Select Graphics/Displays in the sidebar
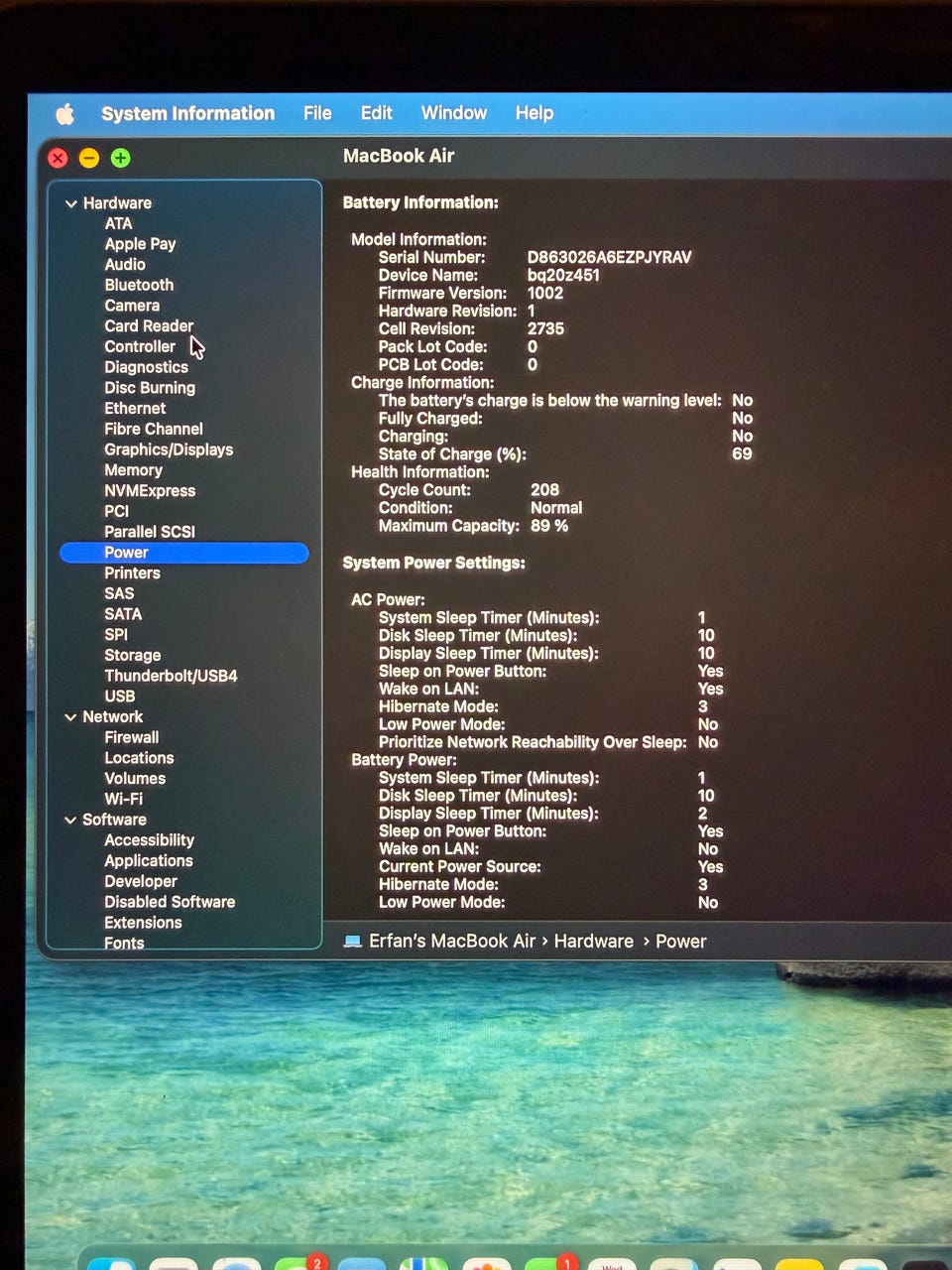Image resolution: width=952 pixels, height=1270 pixels. tap(169, 450)
